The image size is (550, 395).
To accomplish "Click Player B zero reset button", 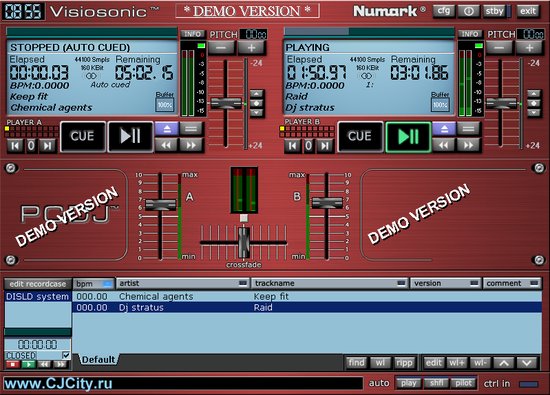I will click(x=309, y=146).
